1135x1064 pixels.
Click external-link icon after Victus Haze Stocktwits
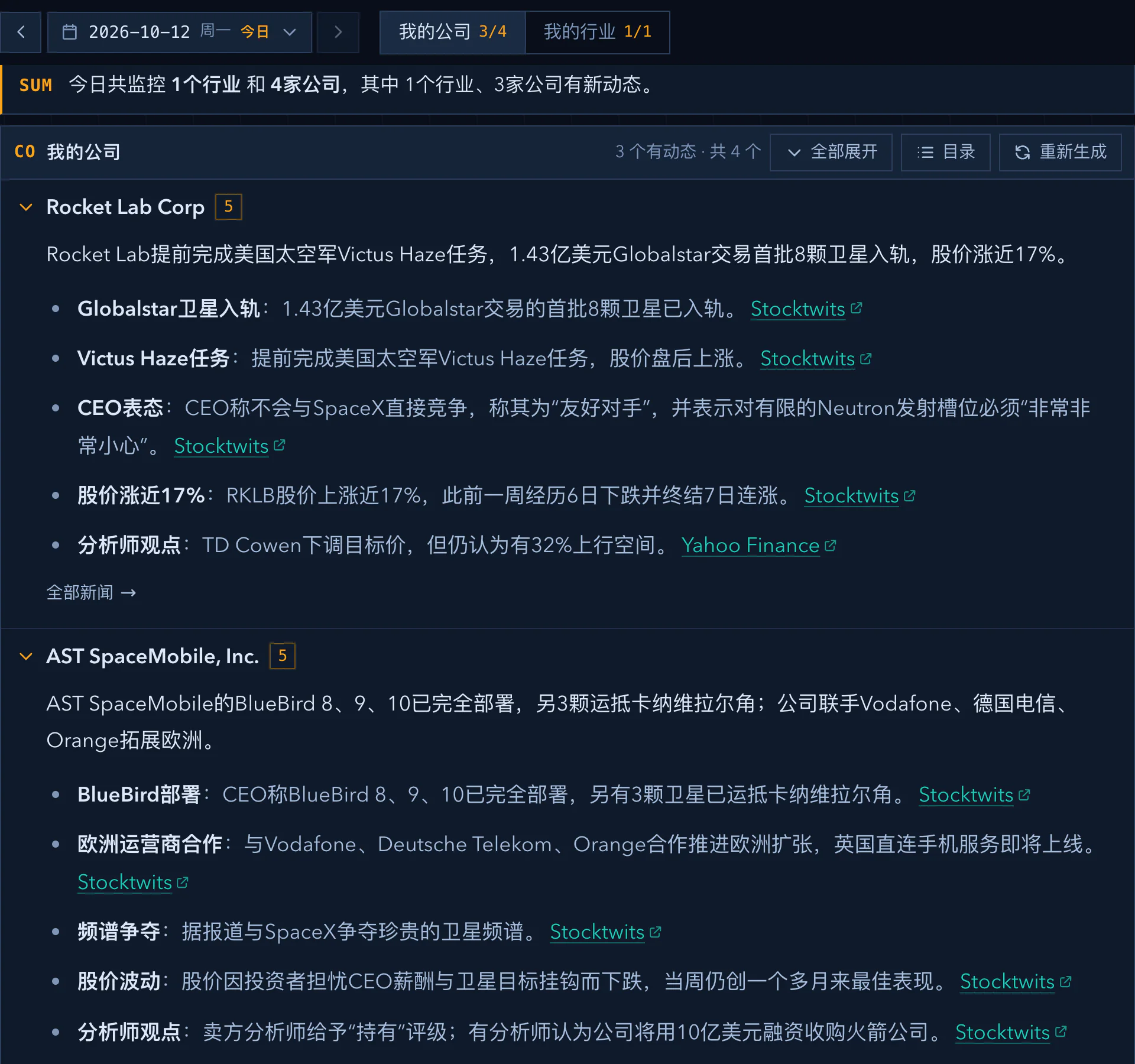click(x=866, y=358)
